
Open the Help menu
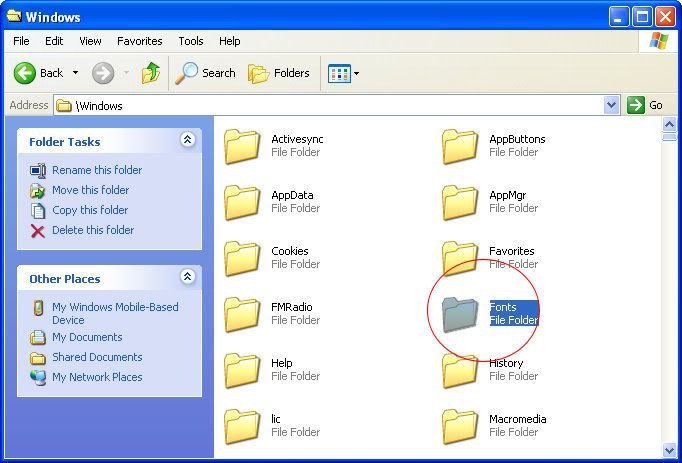230,41
